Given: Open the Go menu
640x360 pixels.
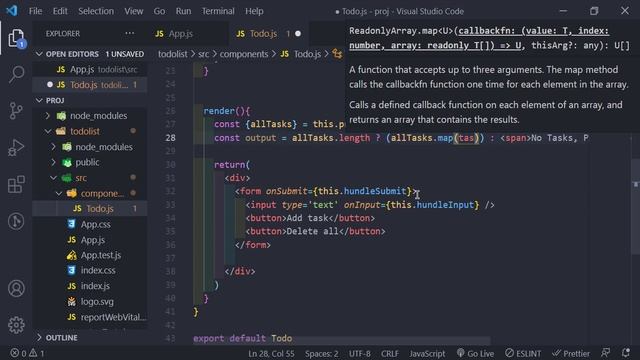Looking at the screenshot, I should [x=159, y=11].
